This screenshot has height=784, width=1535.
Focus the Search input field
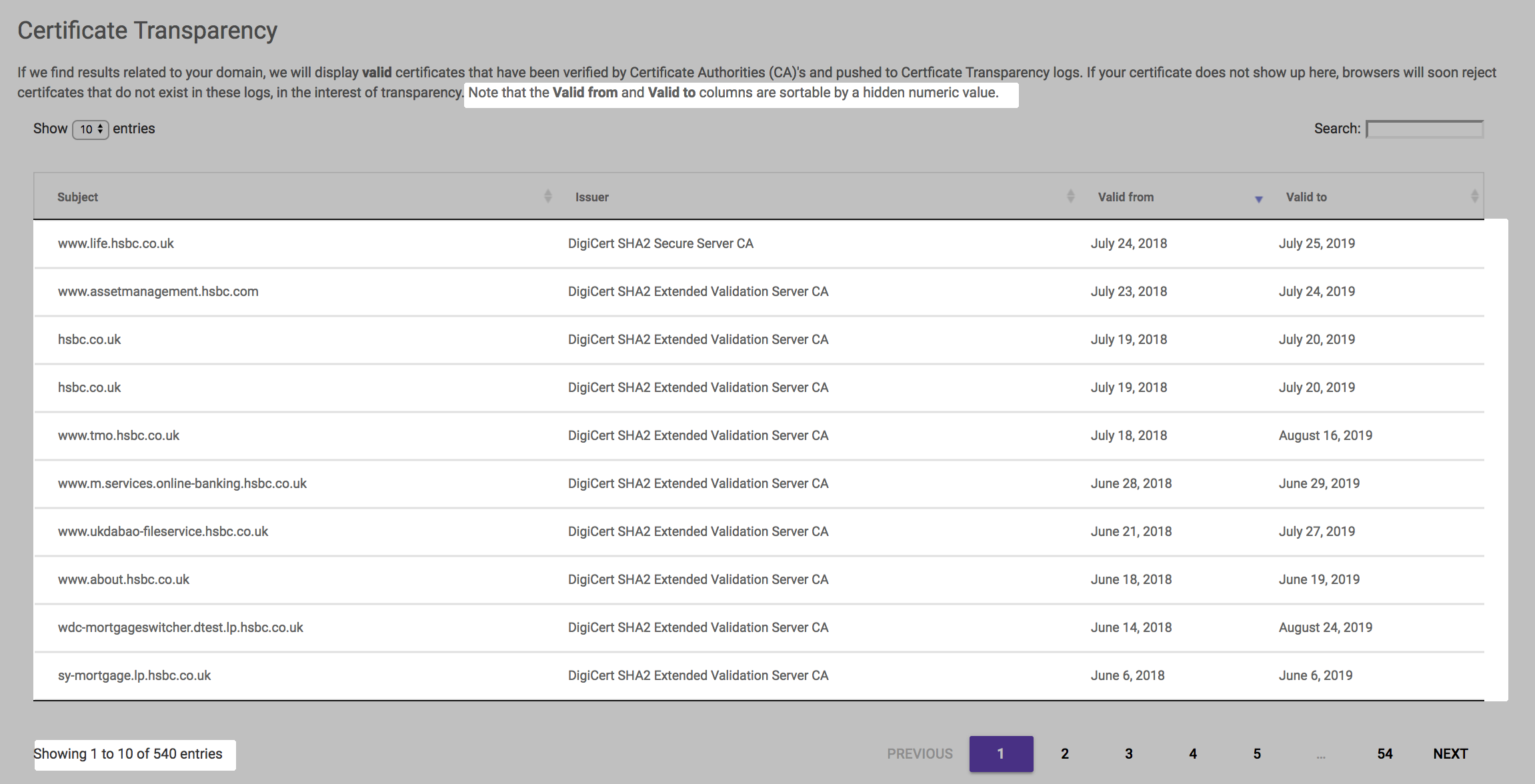(x=1424, y=129)
